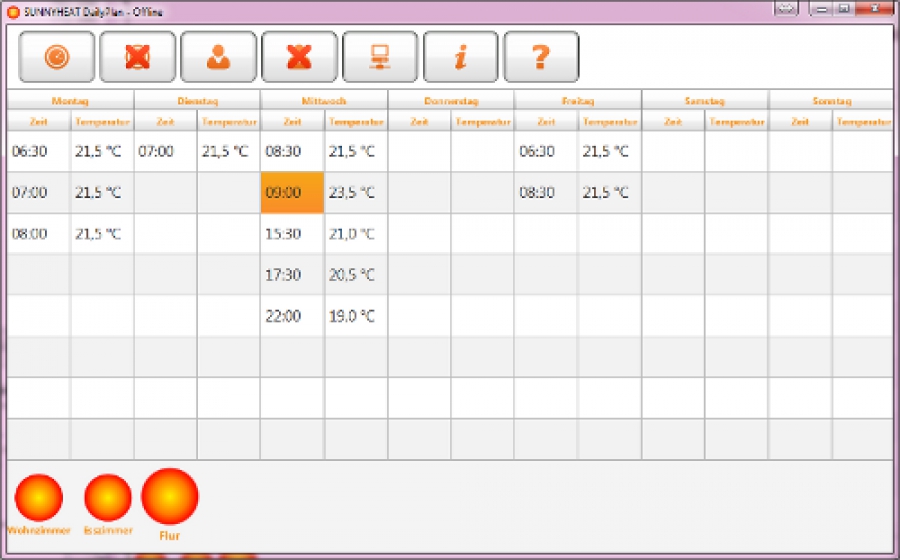Click the Mittwoch day header
Viewport: 900px width, 560px height.
tap(324, 101)
